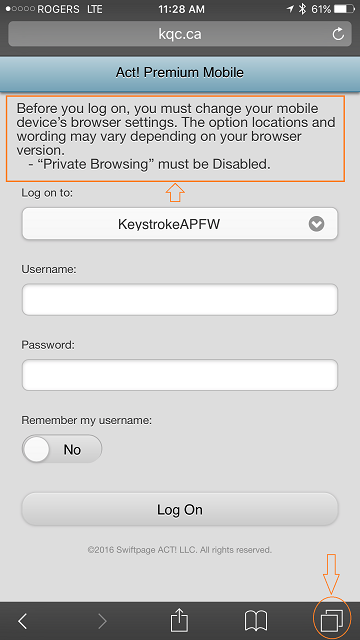Tap the Safari forward arrow
This screenshot has height=640, width=360.
[102, 621]
